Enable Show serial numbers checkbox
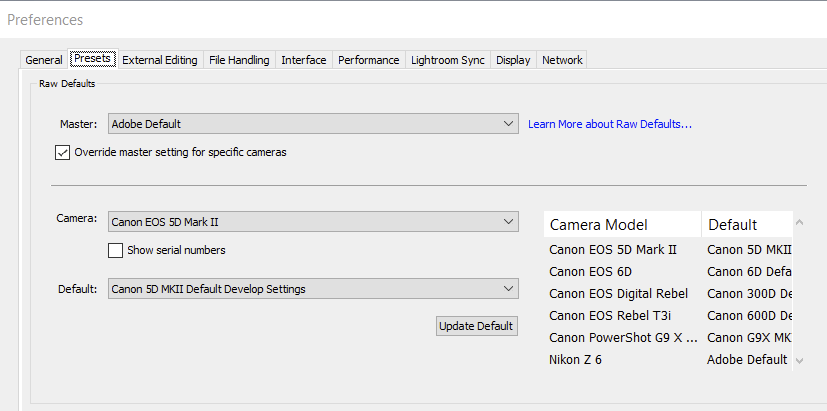The height and width of the screenshot is (411, 827). click(116, 250)
